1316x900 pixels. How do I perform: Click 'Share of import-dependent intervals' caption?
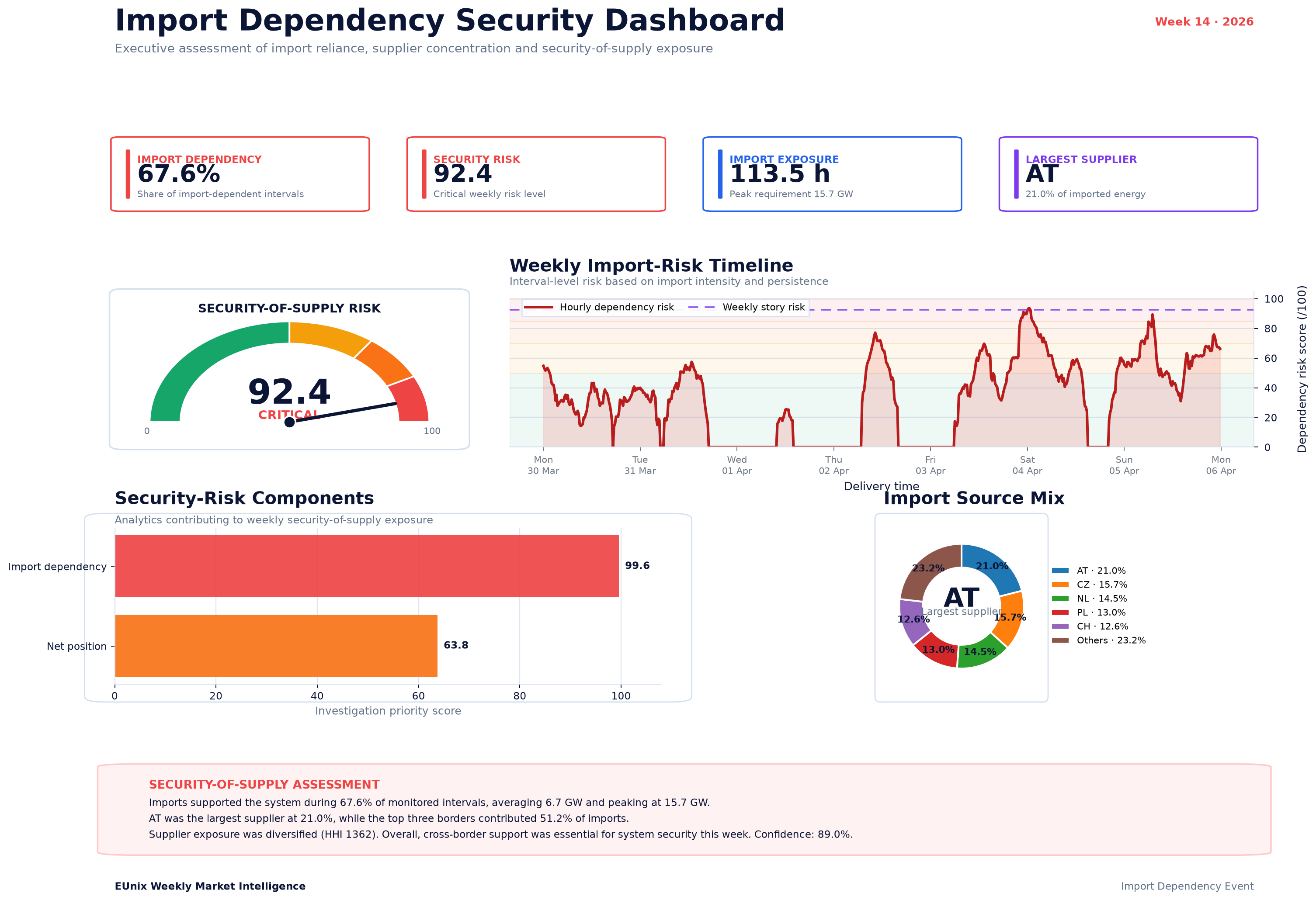(x=220, y=194)
